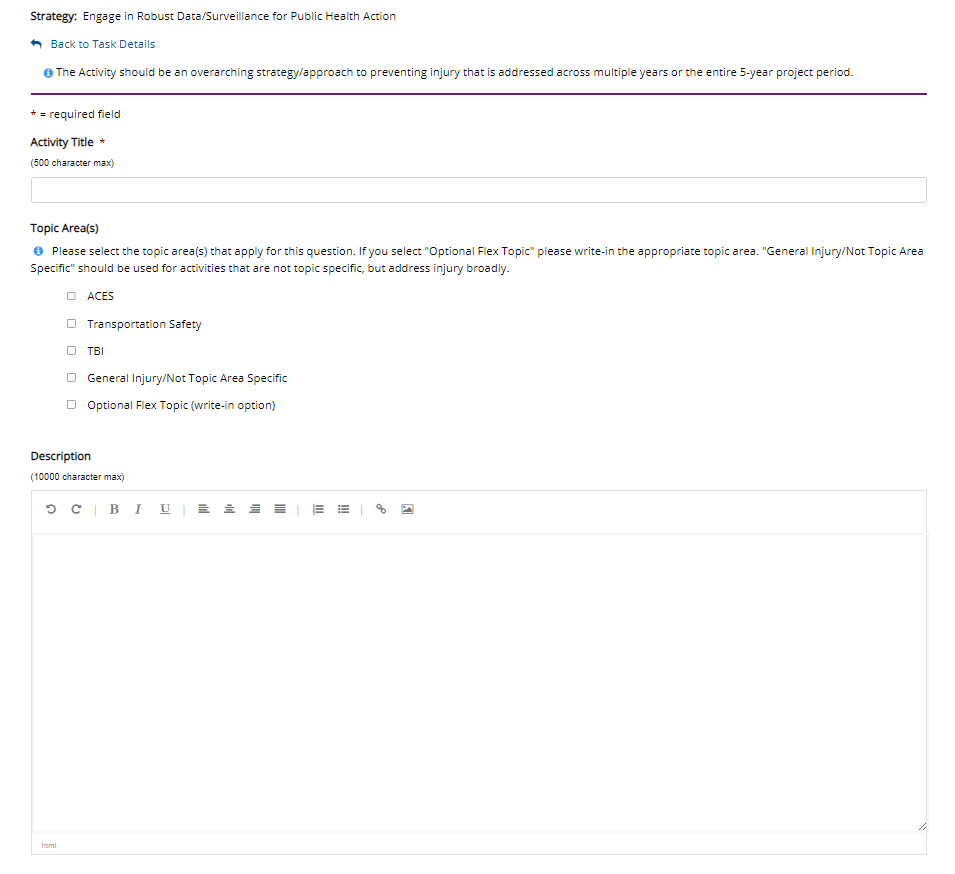Center align text in Description editor
955x874 pixels.
pyautogui.click(x=229, y=509)
